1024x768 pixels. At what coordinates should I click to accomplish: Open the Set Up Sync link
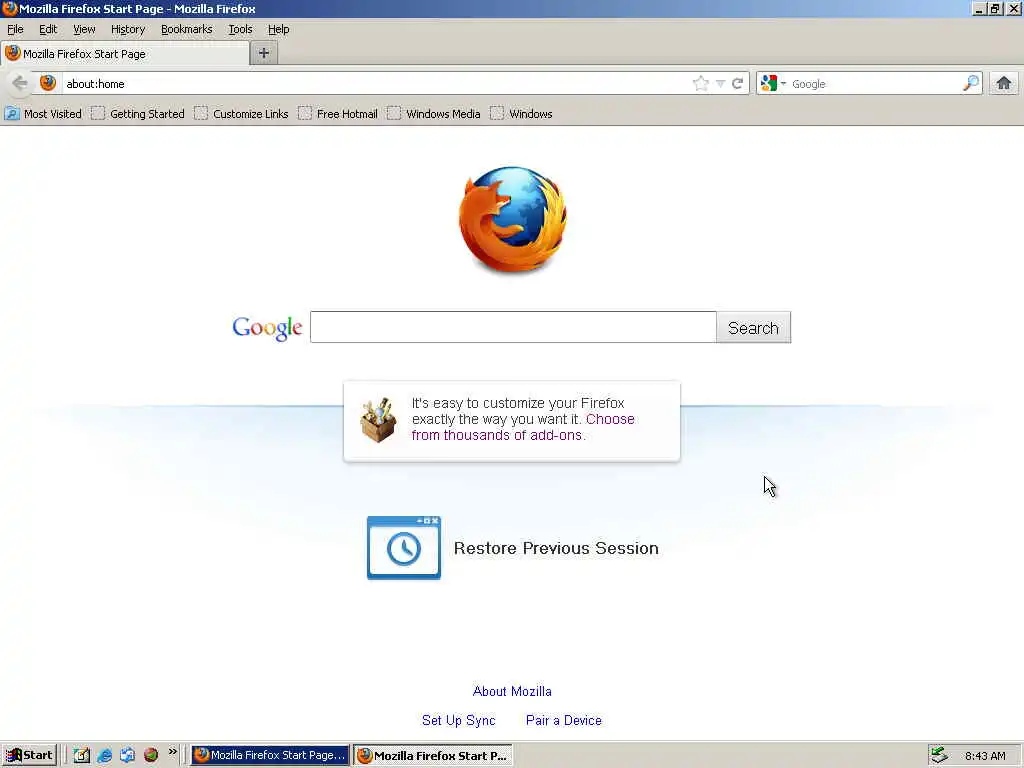(458, 720)
